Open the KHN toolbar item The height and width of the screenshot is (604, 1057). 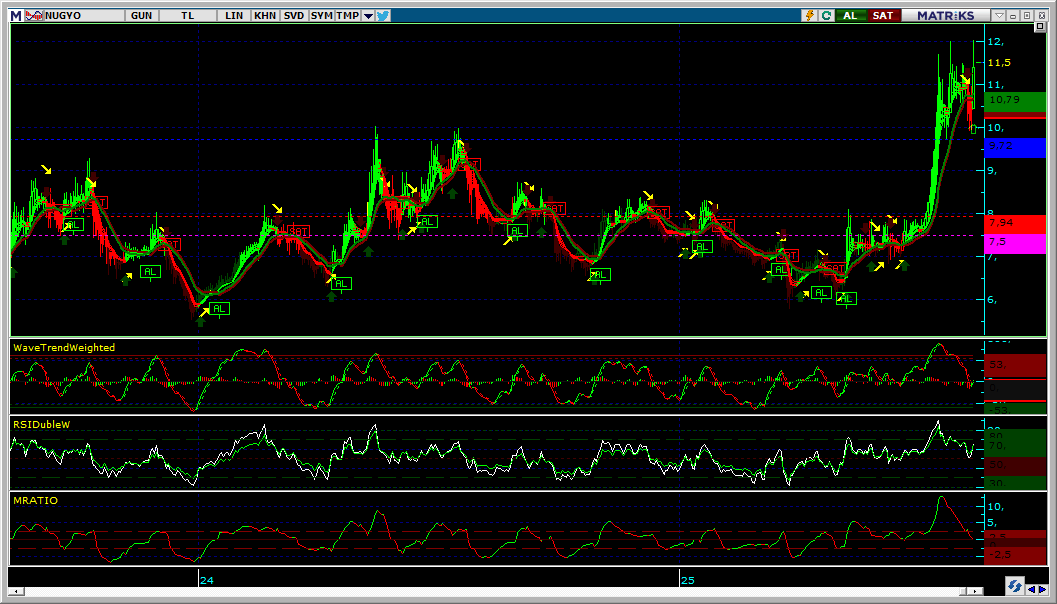click(x=265, y=16)
